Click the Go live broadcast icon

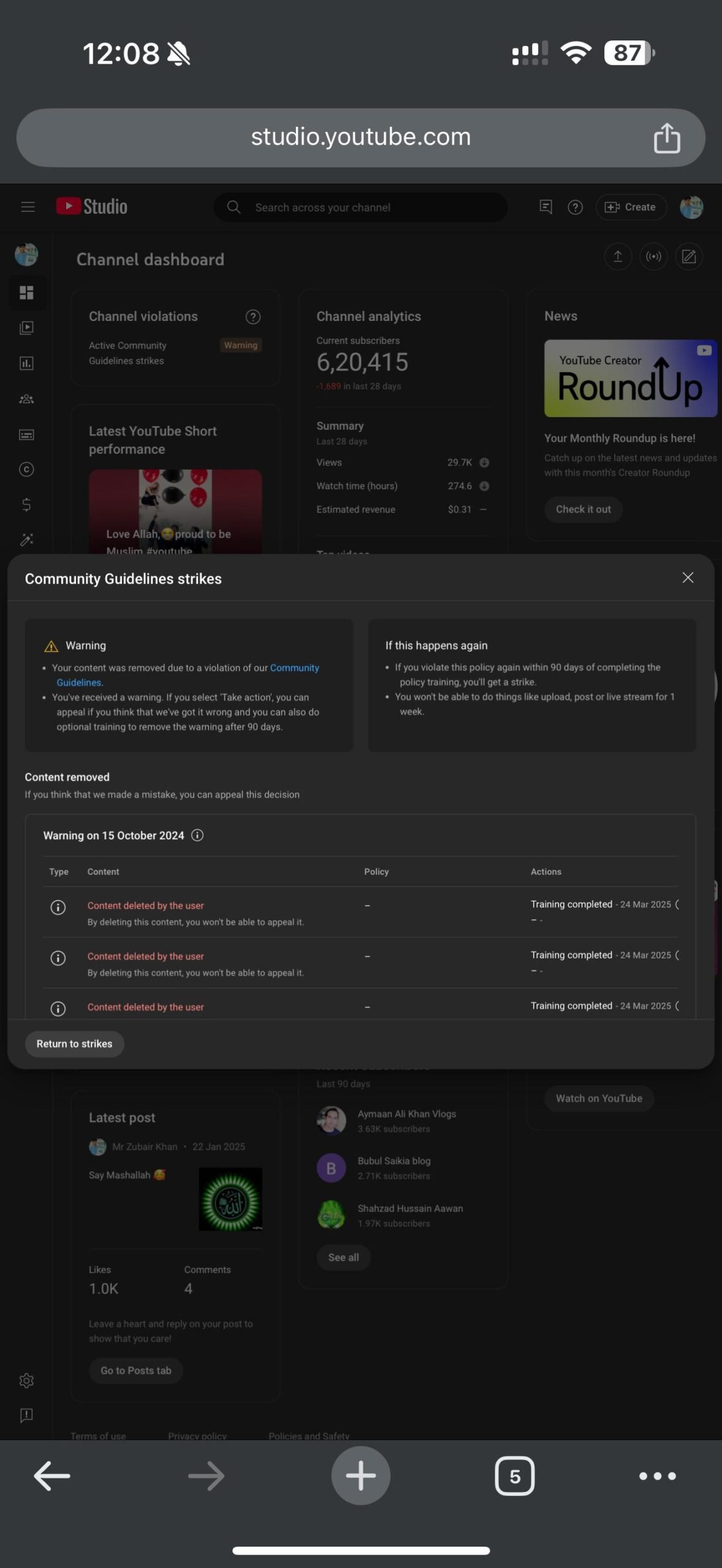click(653, 257)
